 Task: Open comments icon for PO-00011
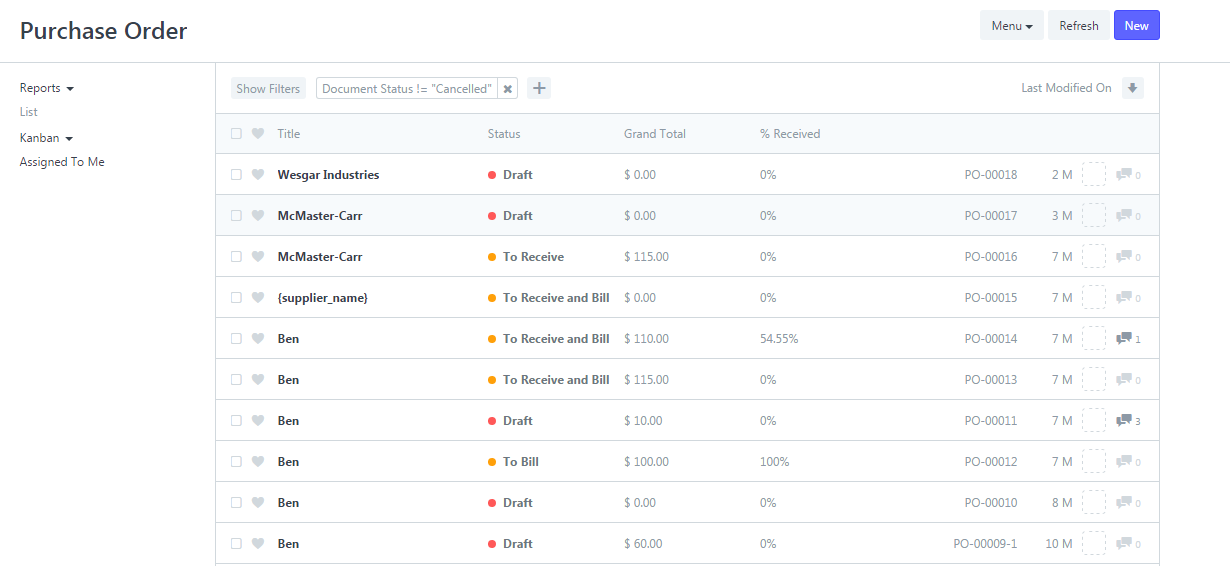[1124, 421]
